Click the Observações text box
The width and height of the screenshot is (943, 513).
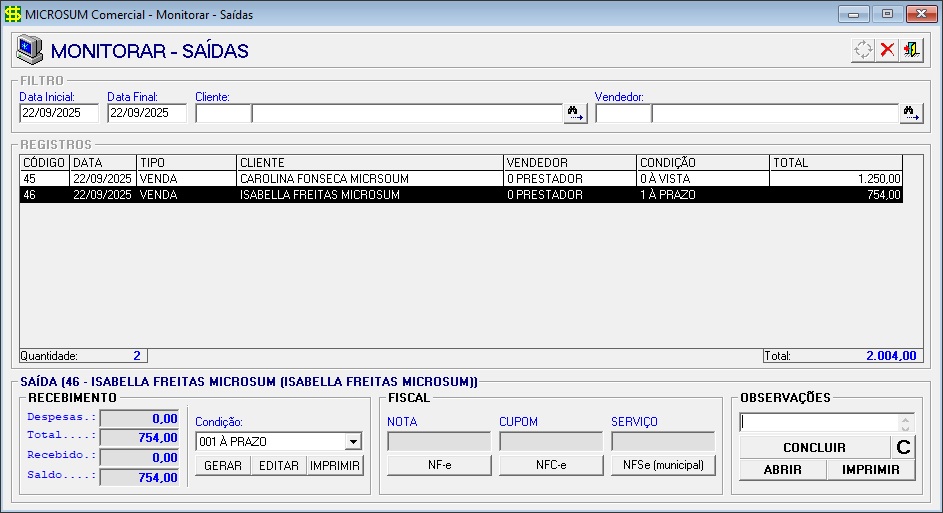point(819,422)
